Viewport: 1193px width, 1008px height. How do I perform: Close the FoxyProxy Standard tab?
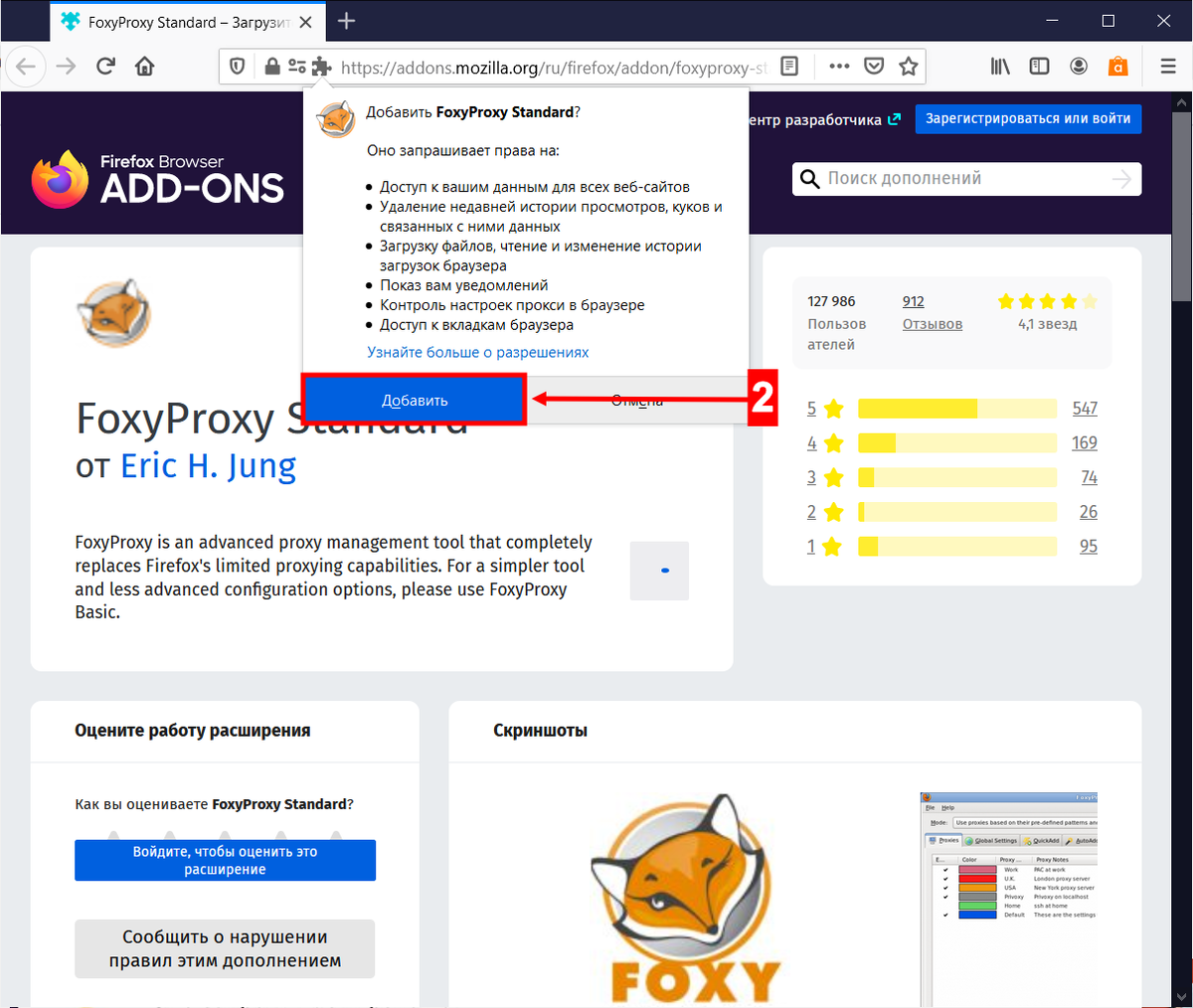pos(306,22)
